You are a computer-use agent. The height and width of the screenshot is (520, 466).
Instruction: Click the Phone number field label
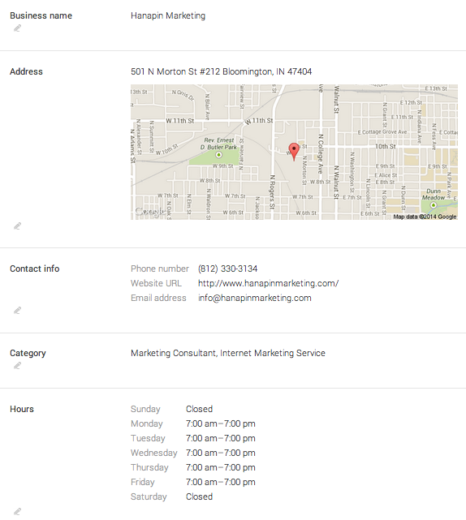pyautogui.click(x=160, y=269)
